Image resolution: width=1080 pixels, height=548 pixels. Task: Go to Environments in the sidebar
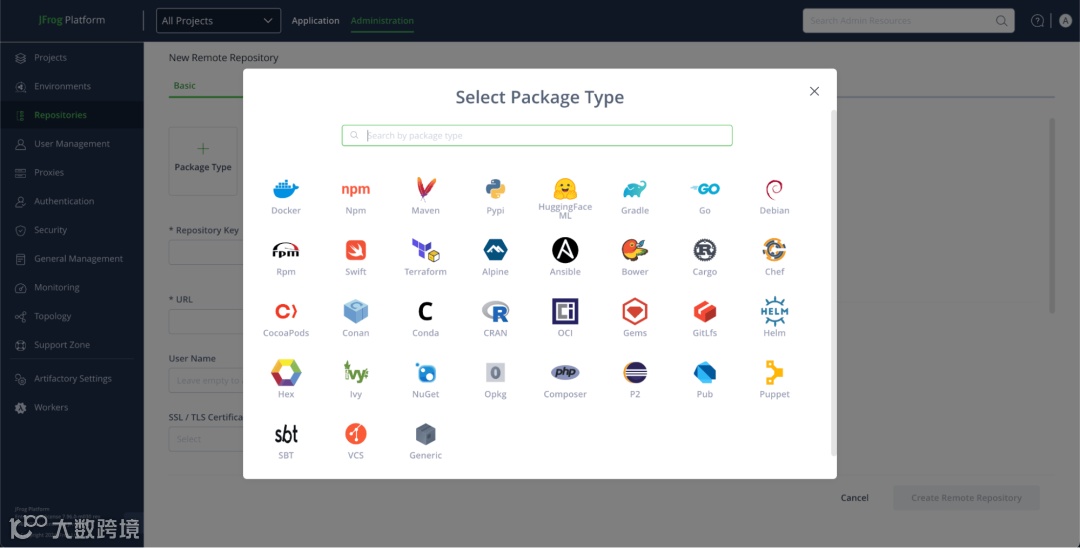tap(72, 86)
